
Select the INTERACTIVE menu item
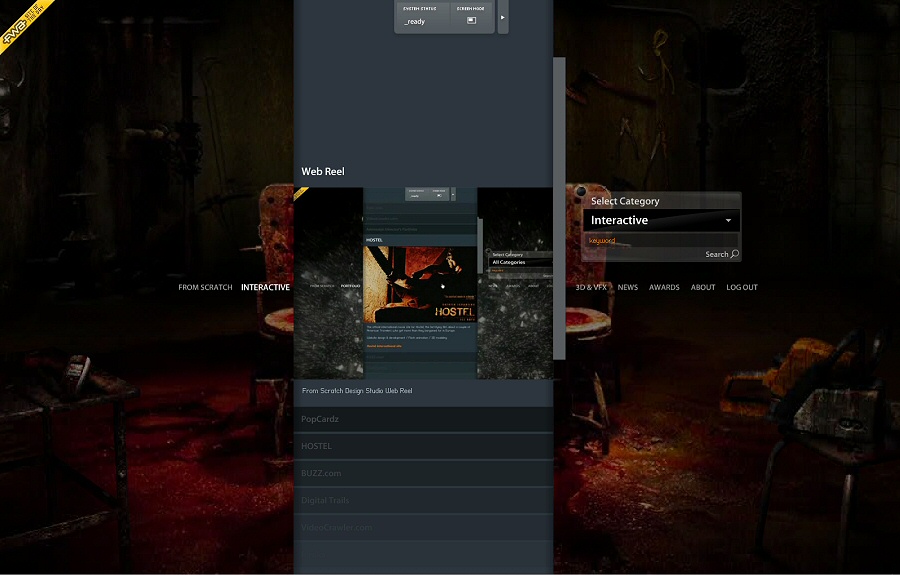click(265, 288)
